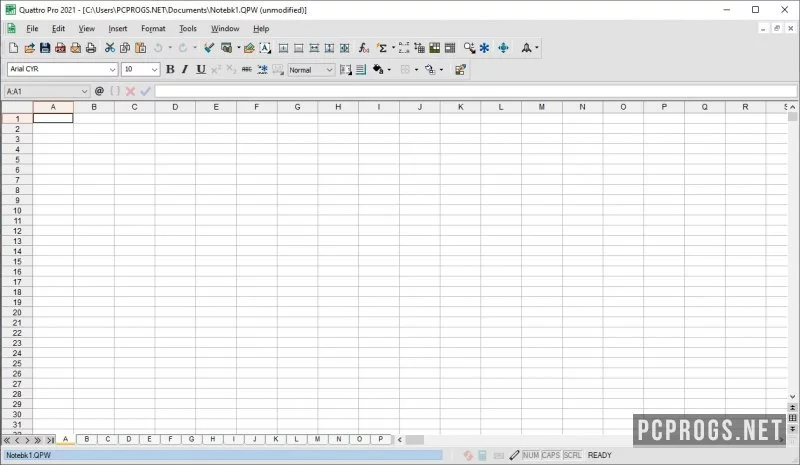Select column D header
The height and width of the screenshot is (465, 800).
175,107
